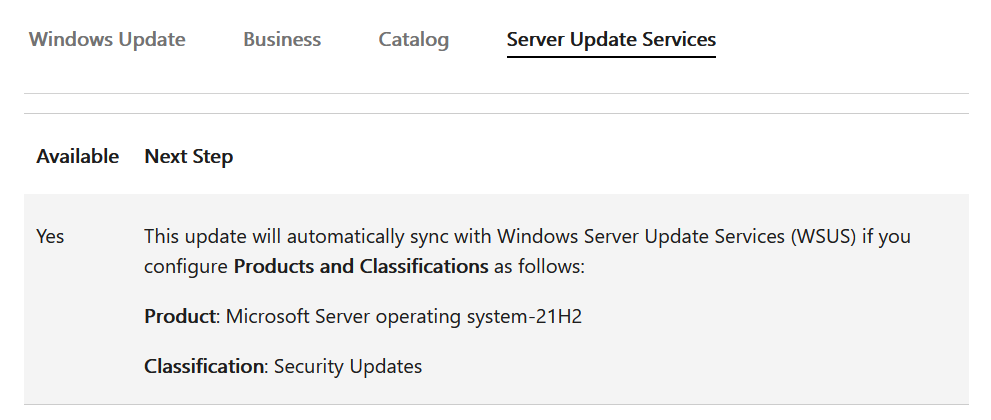Click the bold Product label
Image resolution: width=991 pixels, height=420 pixels.
[180, 317]
